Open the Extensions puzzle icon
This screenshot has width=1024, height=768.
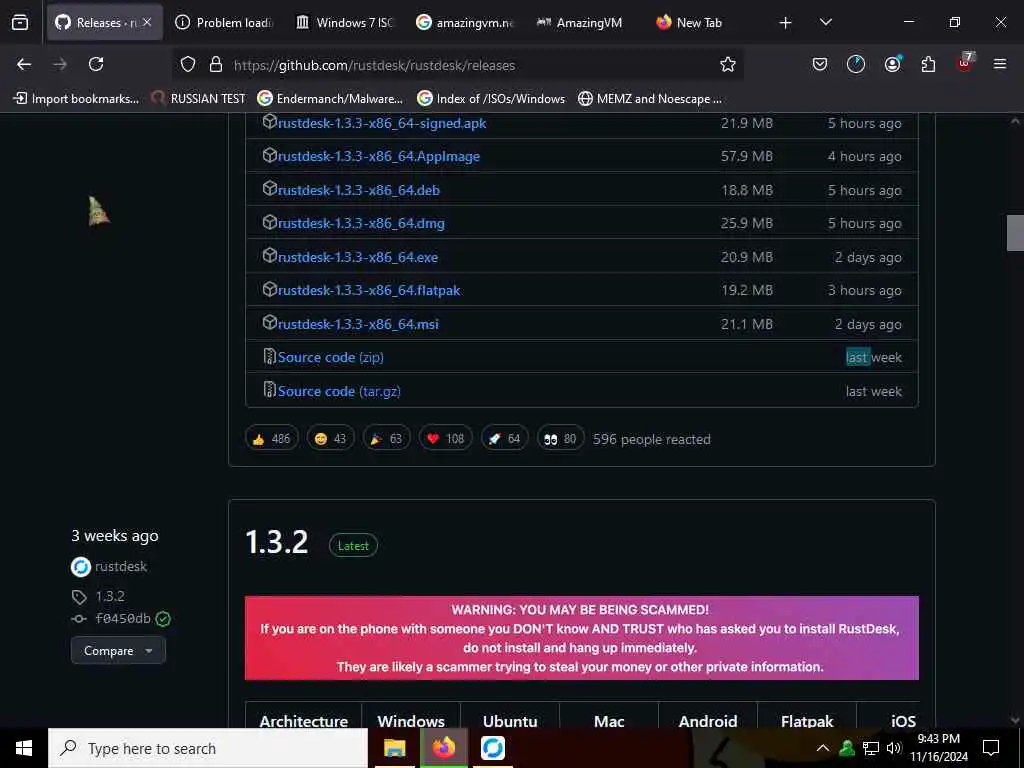coord(928,64)
